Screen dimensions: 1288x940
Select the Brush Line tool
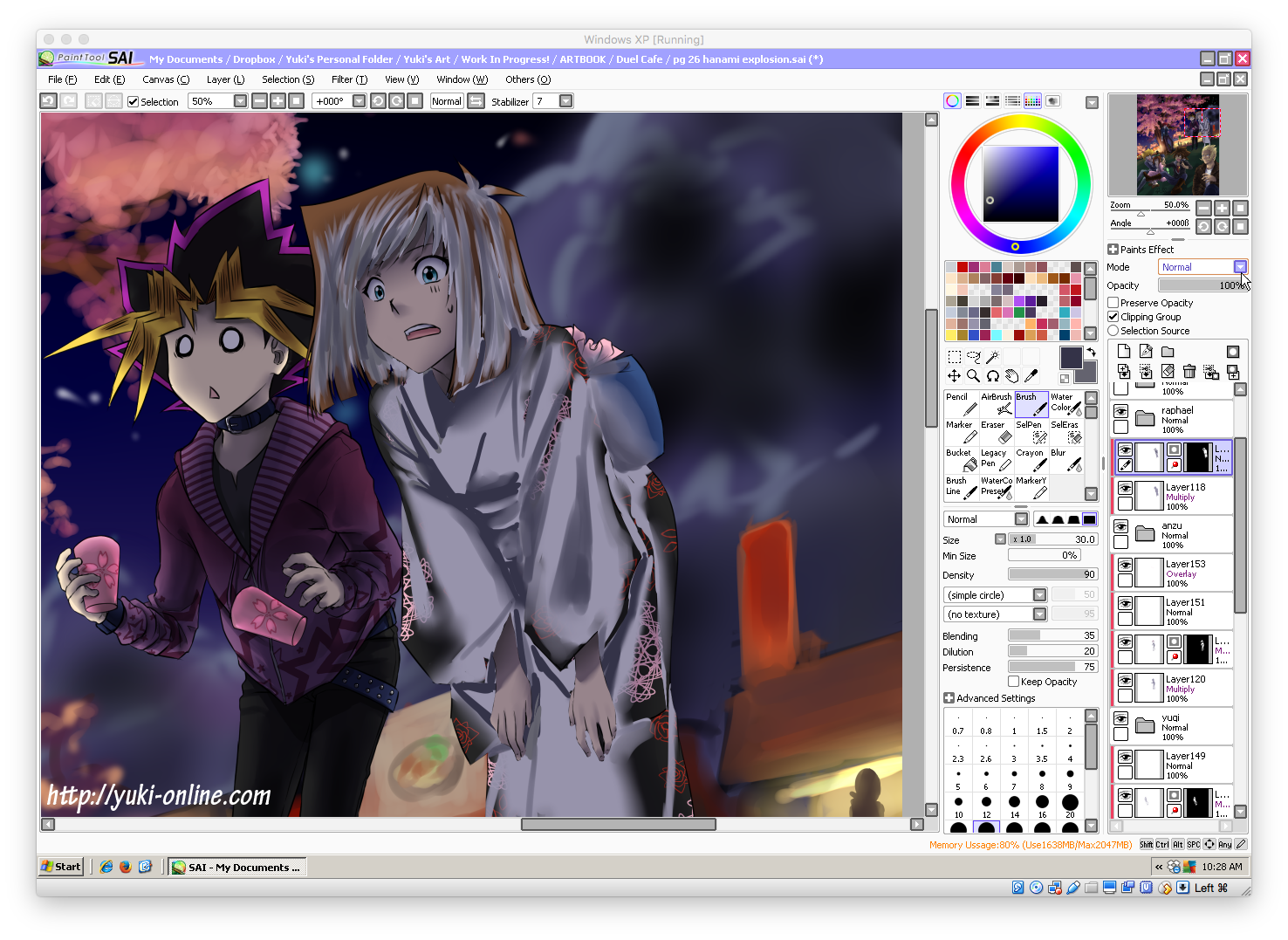(961, 487)
